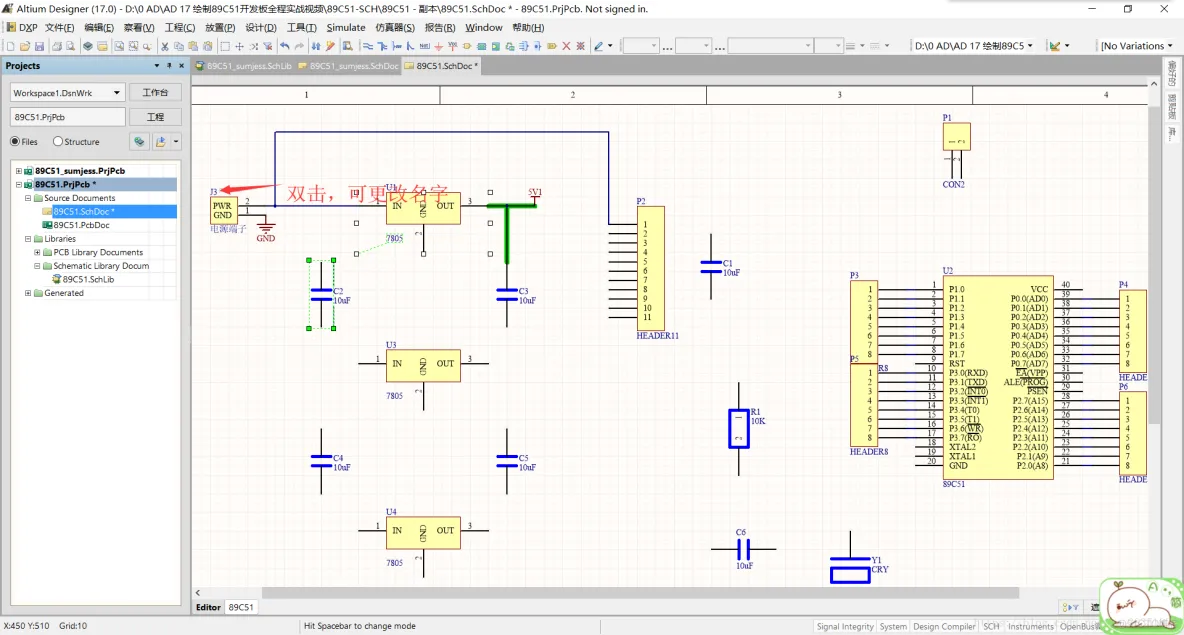Image resolution: width=1184 pixels, height=635 pixels.
Task: Select 89C51.PcbDoc in the project tree
Action: pyautogui.click(x=81, y=225)
